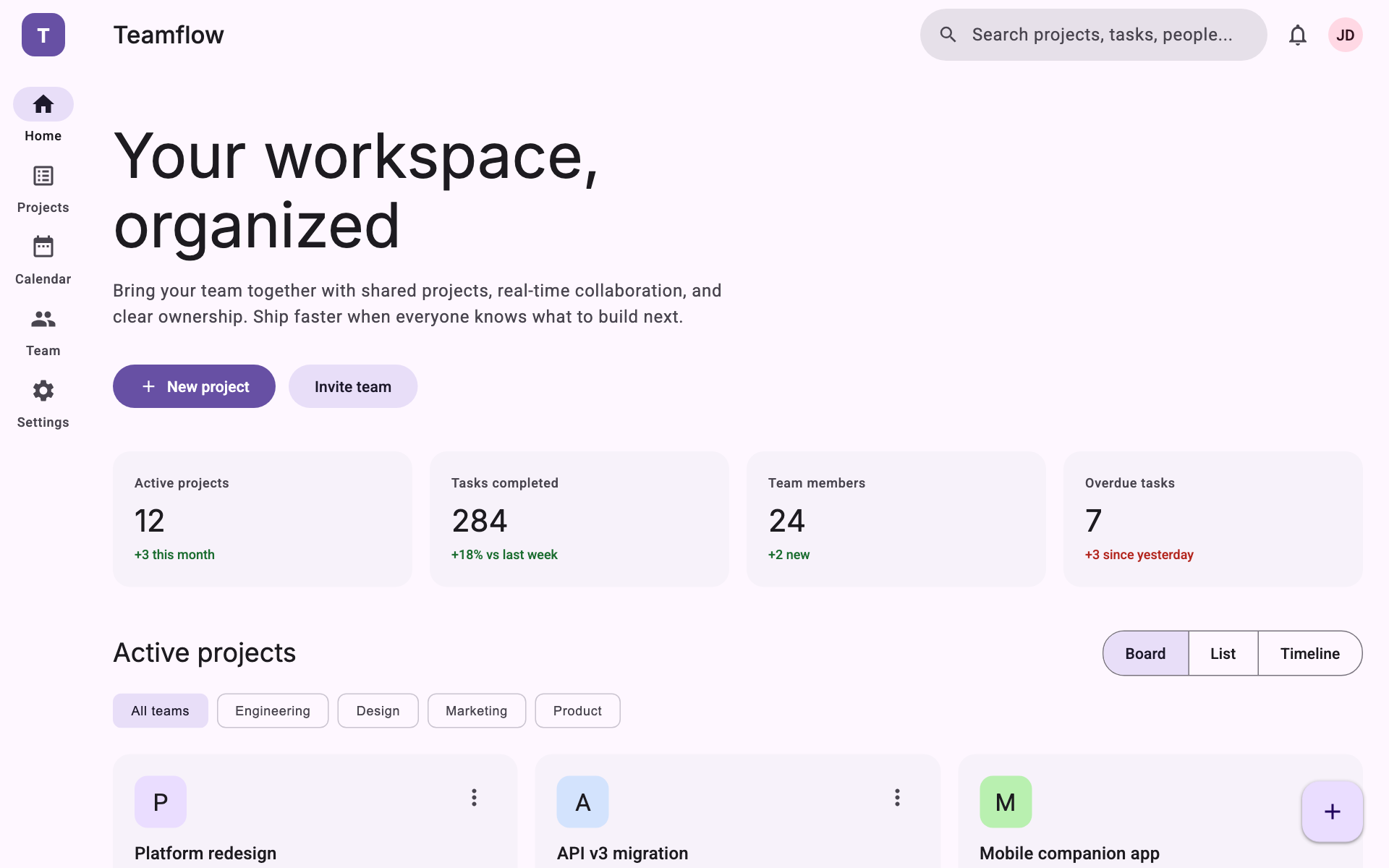Click the Teamflow purple T logo

43,35
